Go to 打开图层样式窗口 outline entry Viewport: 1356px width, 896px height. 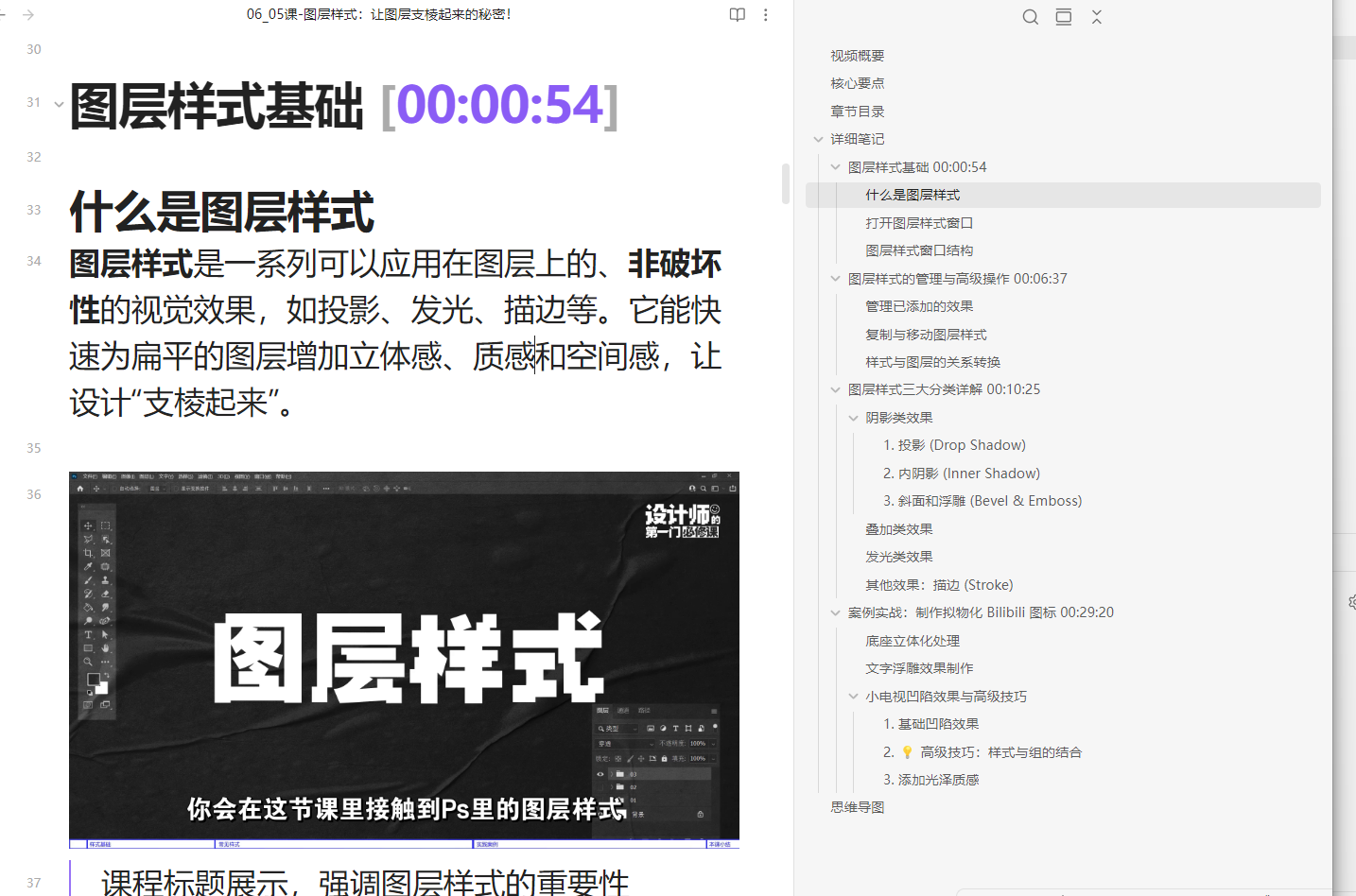[x=919, y=223]
